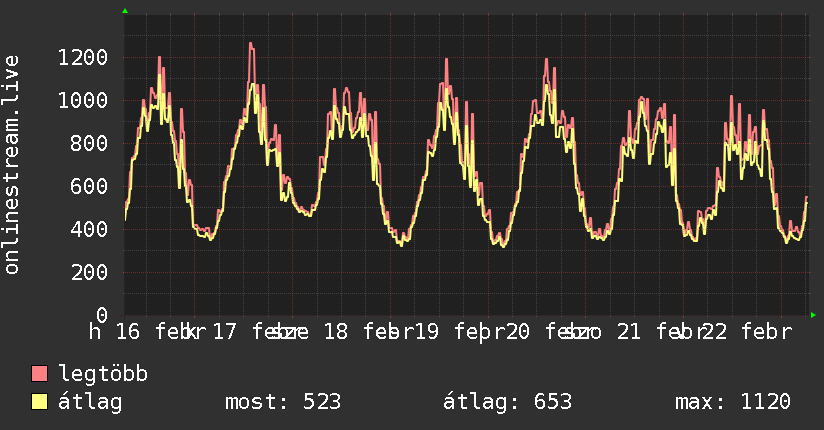The image size is (824, 430).
Task: Click the 800 y-axis label
Action: [x=89, y=143]
